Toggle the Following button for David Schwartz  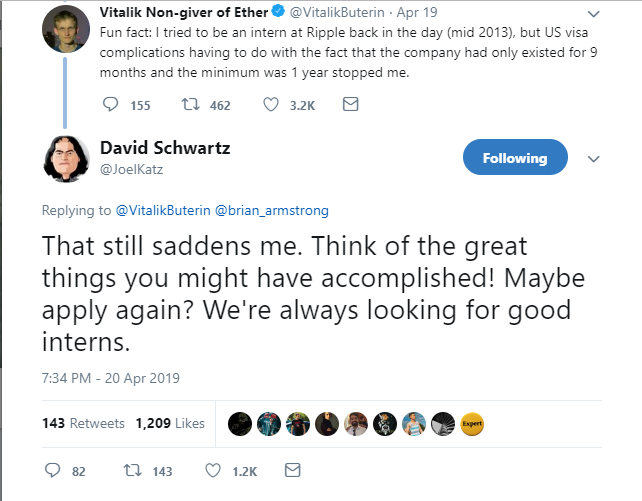pos(515,157)
